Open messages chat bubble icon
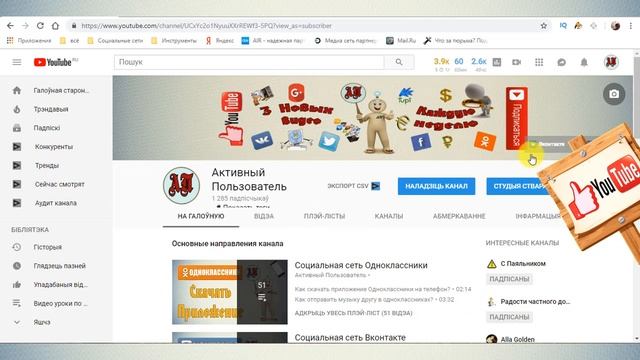640x360 pixels. [x=562, y=62]
